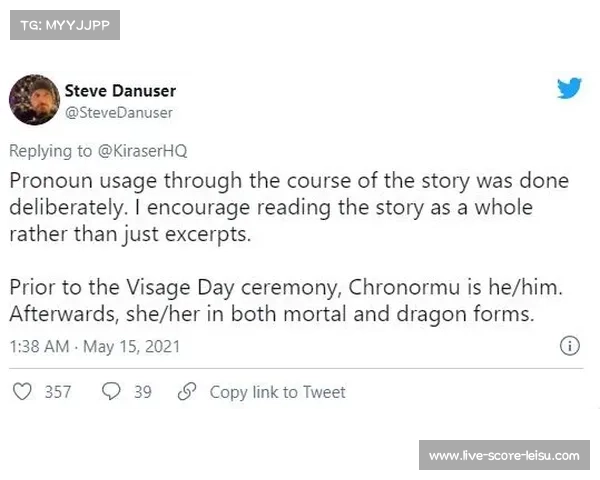Click the paragraph about pronoun usage
The width and height of the screenshot is (600, 480).
click(288, 208)
